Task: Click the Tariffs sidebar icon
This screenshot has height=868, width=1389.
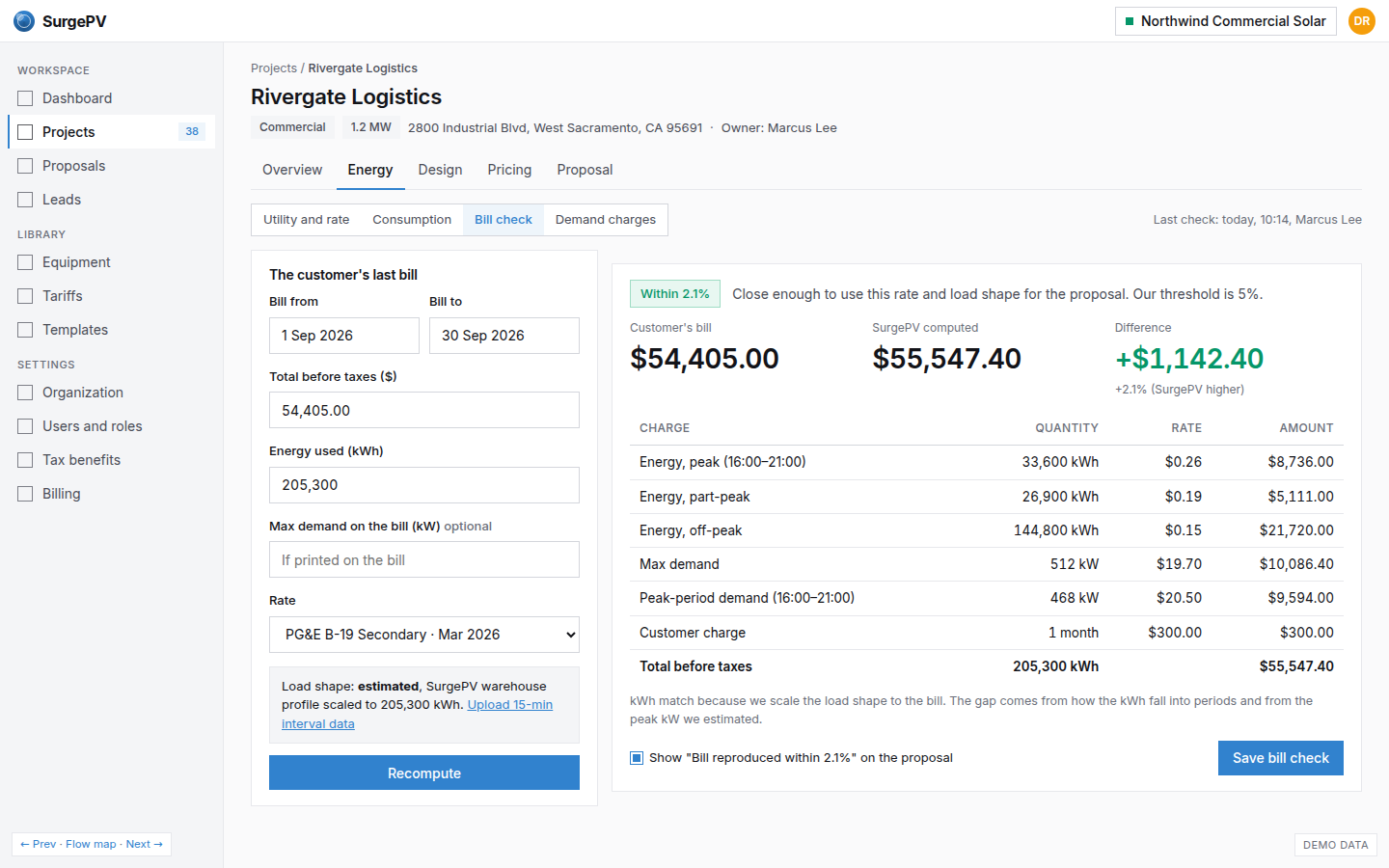Action: click(x=25, y=296)
